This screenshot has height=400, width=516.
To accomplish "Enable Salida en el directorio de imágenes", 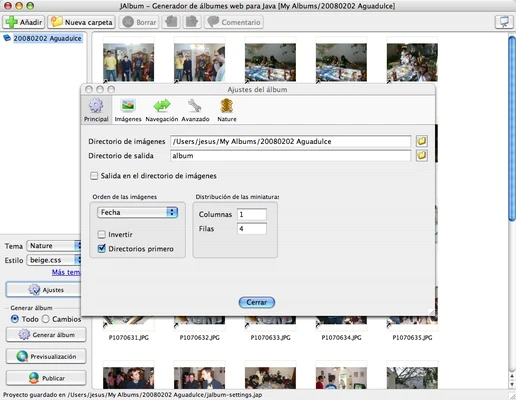I will click(94, 176).
